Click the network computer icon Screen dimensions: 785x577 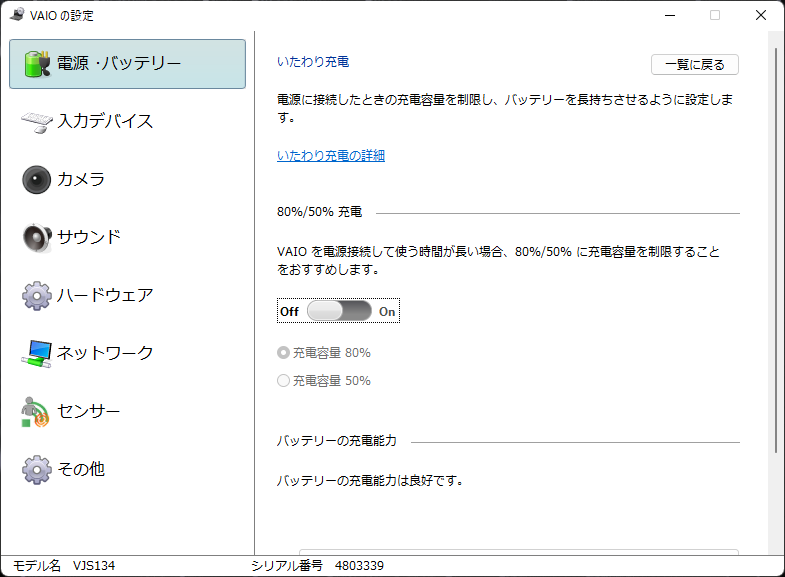37,354
